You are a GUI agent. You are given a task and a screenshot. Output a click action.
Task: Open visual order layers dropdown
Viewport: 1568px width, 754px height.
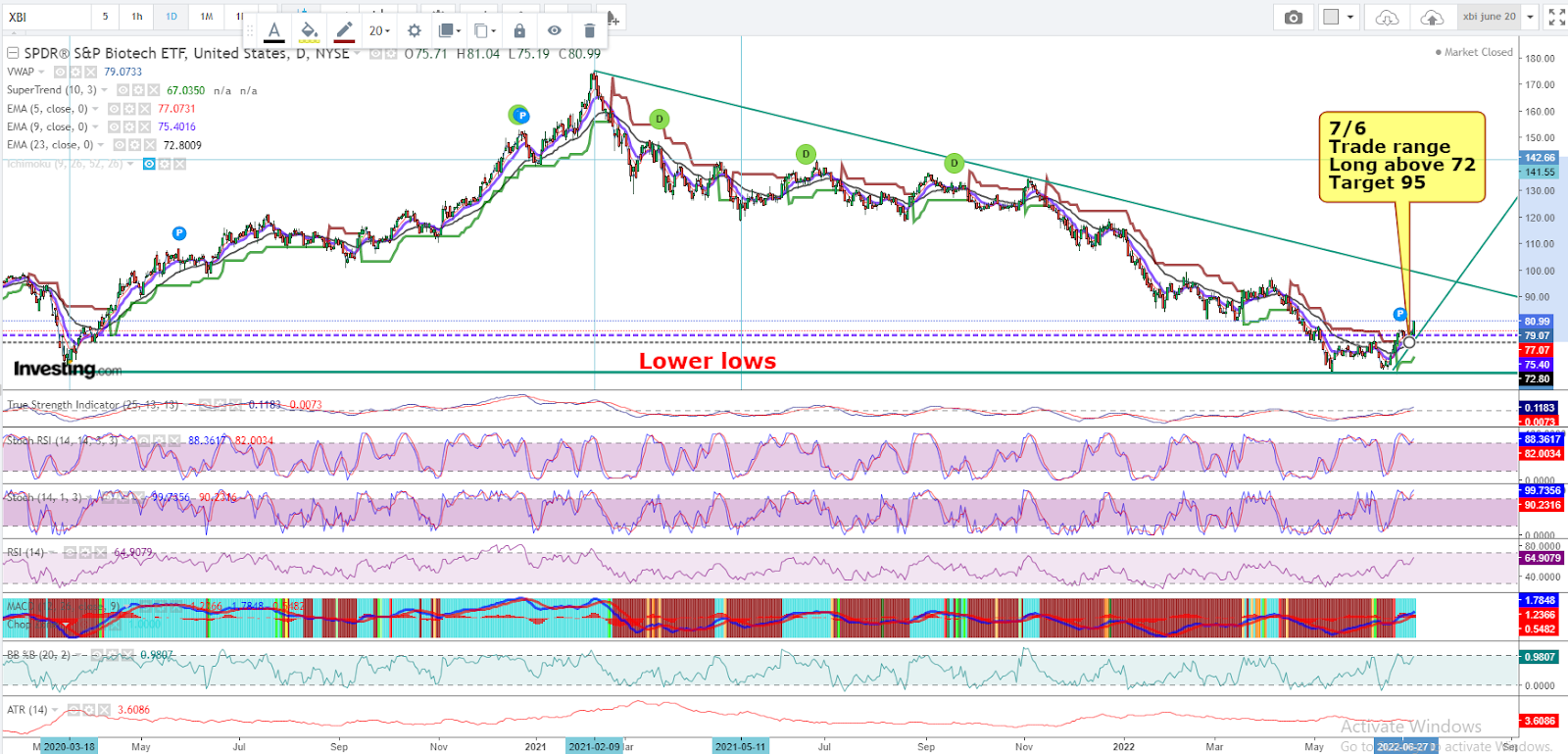[449, 31]
